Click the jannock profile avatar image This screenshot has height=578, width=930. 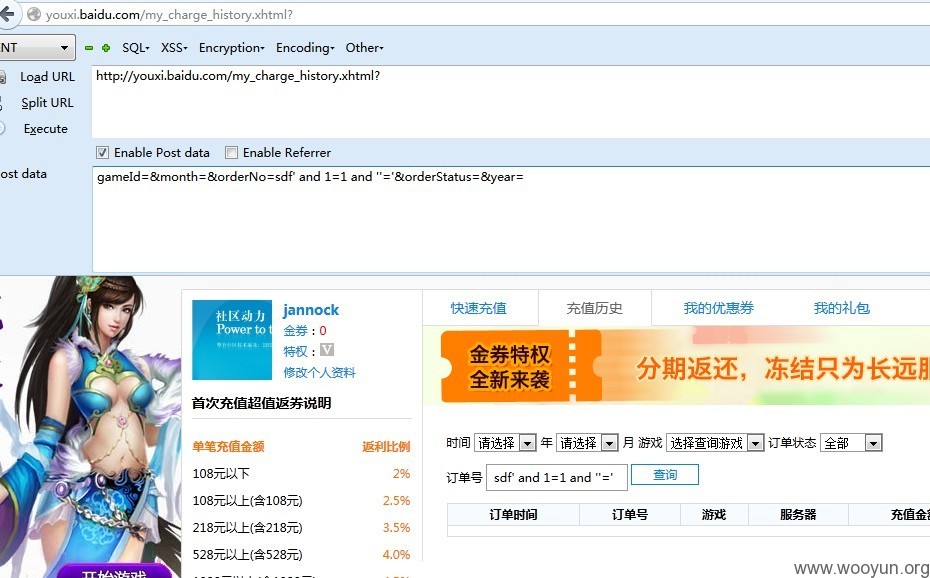(x=232, y=340)
